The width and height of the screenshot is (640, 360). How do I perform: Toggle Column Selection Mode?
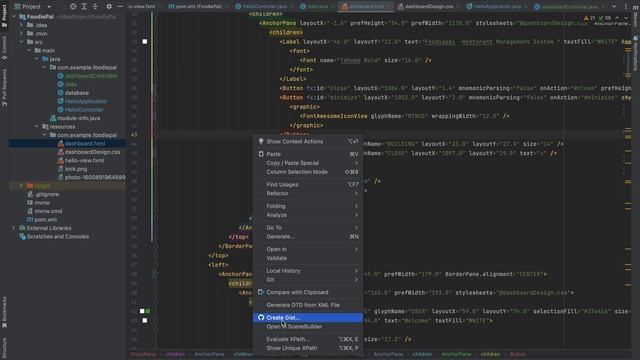(308, 172)
